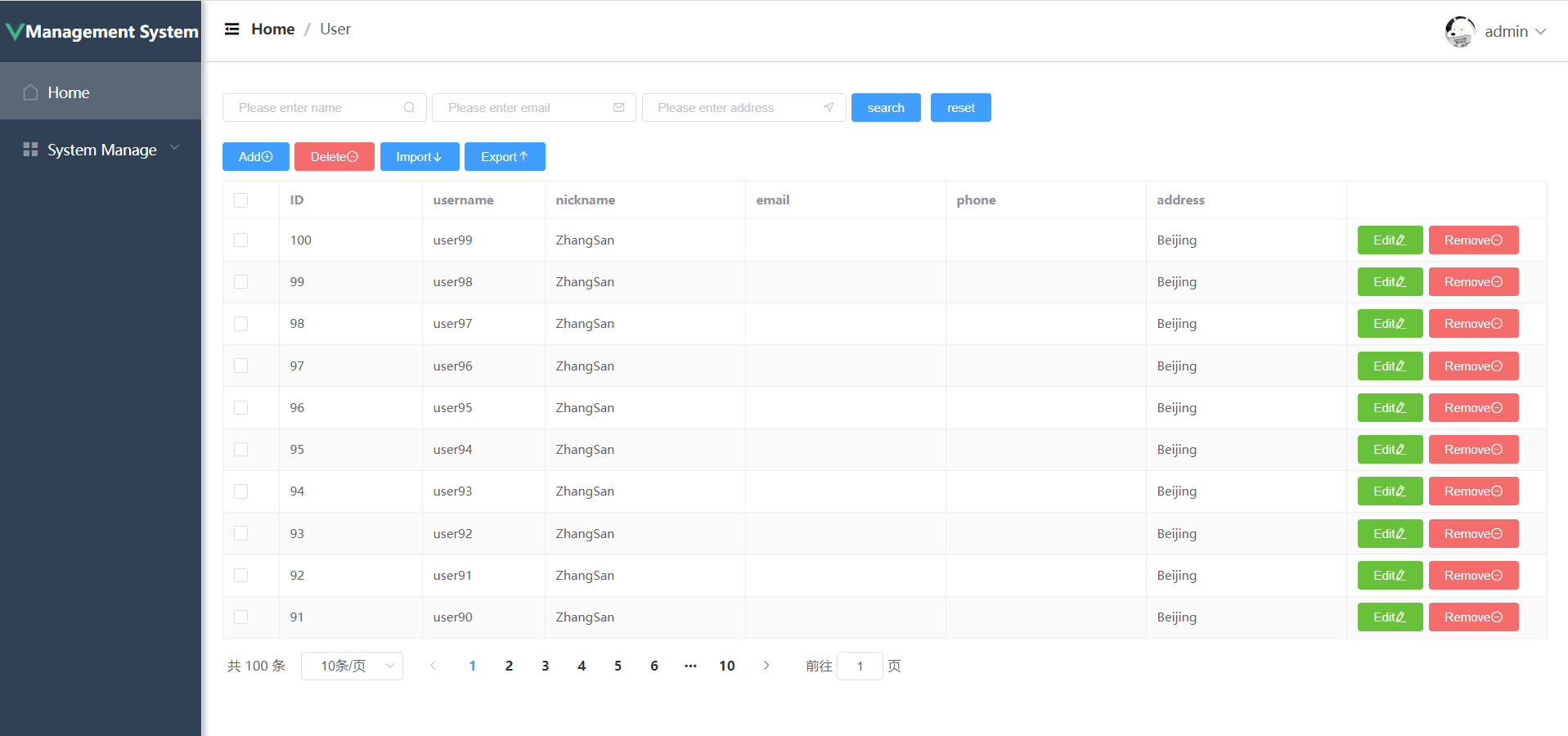Screen dimensions: 1568x736
Task: Check the row for user98
Action: [x=240, y=282]
